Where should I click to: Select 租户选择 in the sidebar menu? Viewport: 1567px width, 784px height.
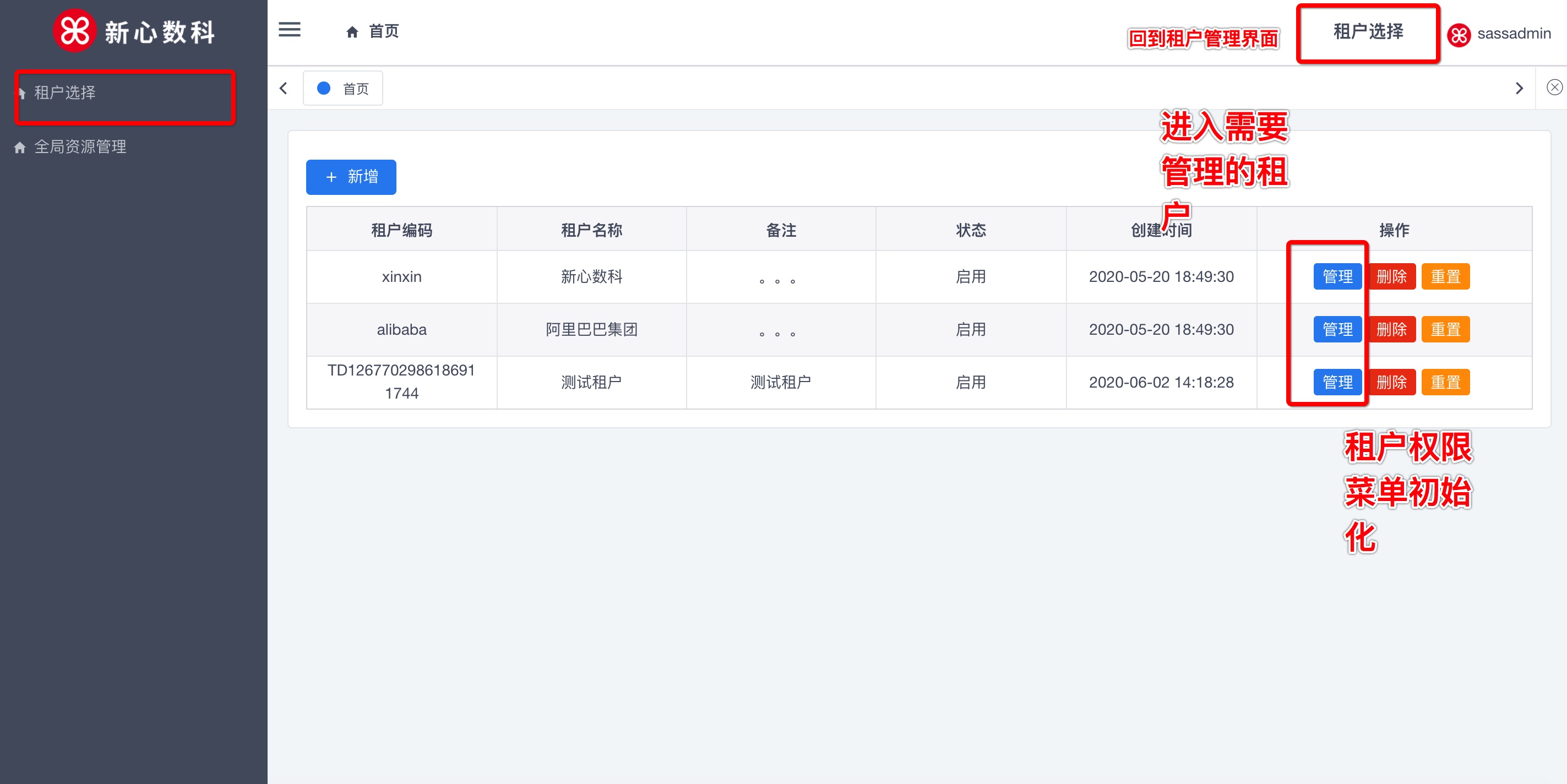[65, 93]
